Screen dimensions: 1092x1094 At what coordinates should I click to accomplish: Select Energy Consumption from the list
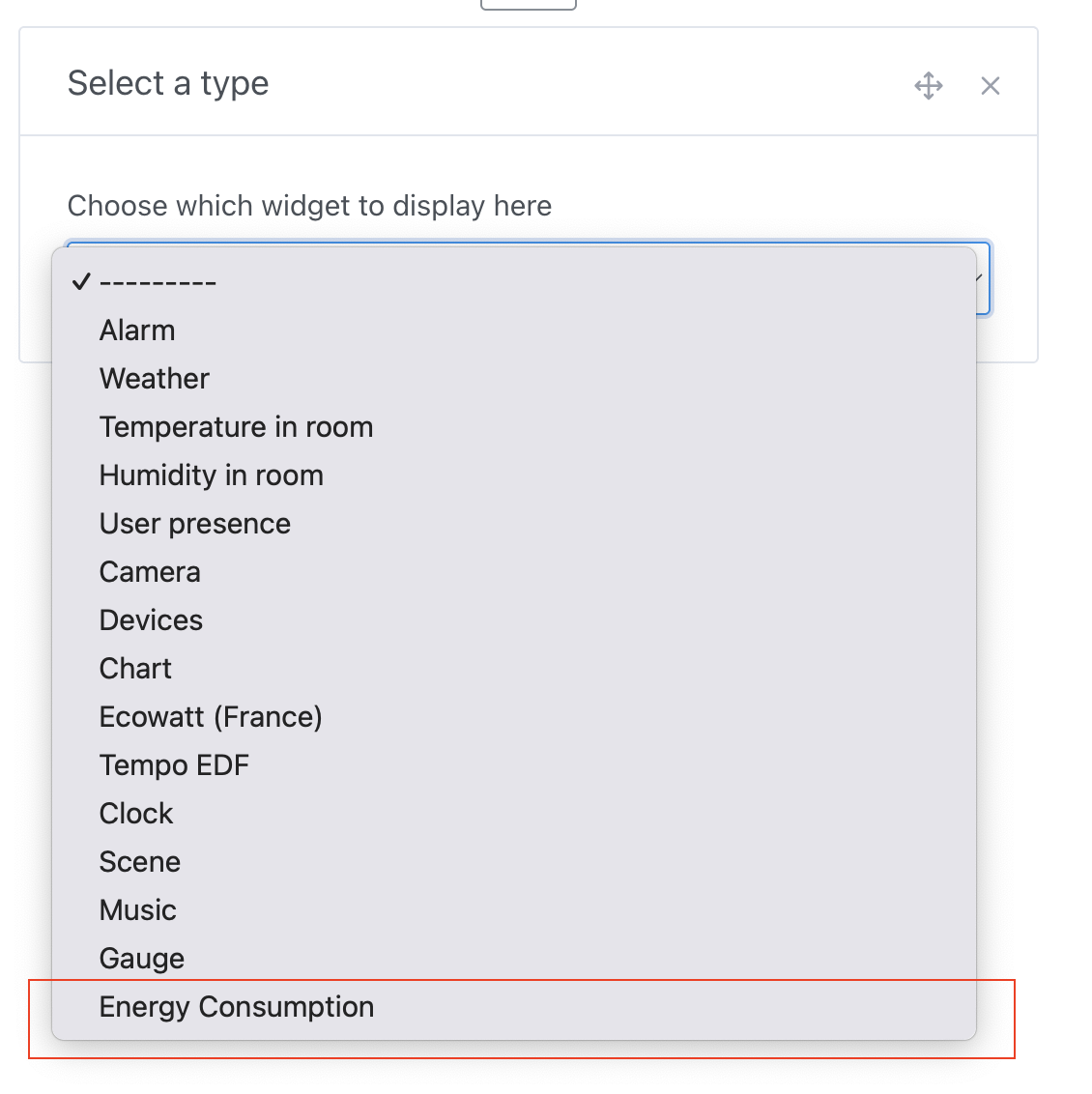pos(236,1006)
